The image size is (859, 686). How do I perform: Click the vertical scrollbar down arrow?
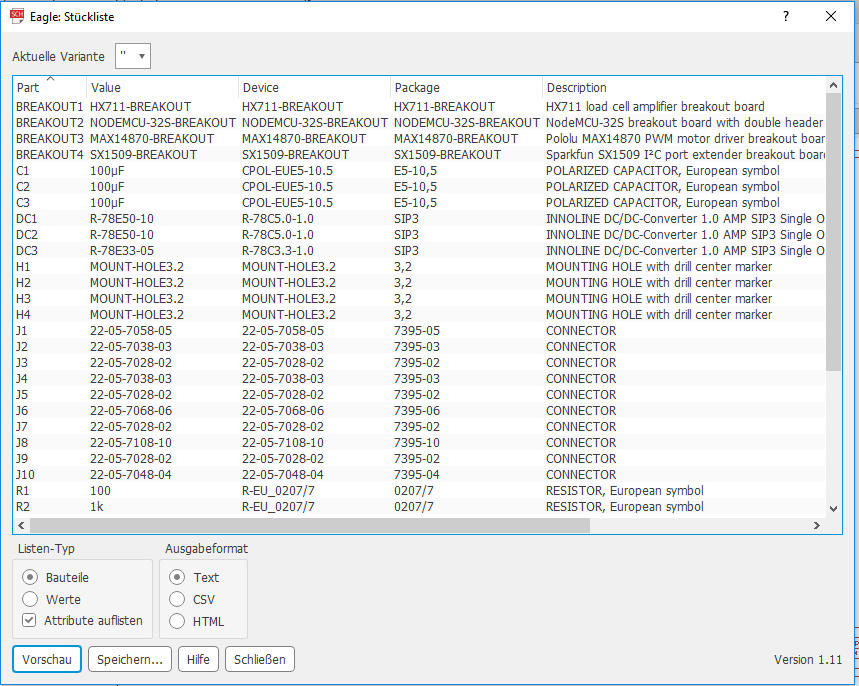coord(833,509)
